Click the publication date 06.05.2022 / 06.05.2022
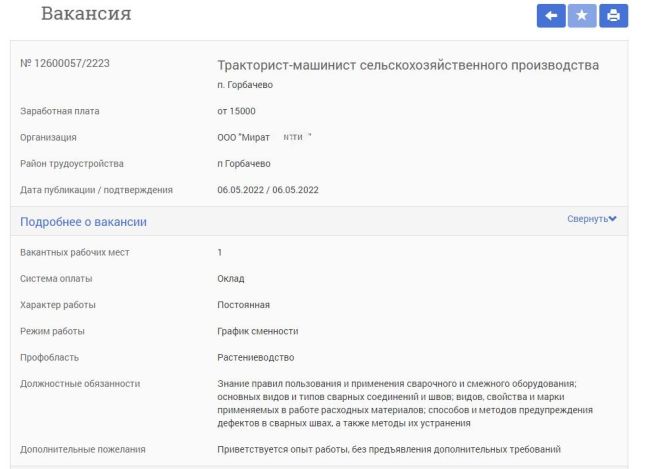650x469 pixels. coord(268,190)
